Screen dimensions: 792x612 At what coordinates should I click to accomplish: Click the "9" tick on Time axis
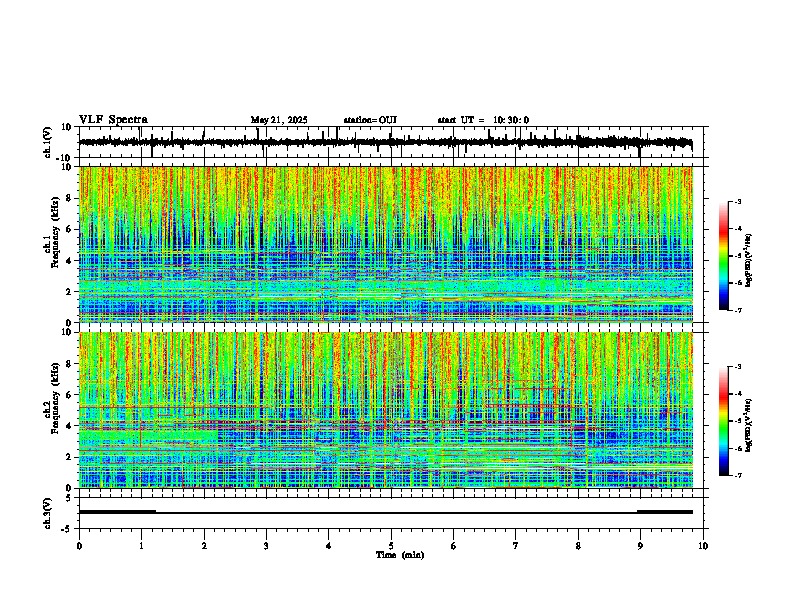pyautogui.click(x=640, y=546)
